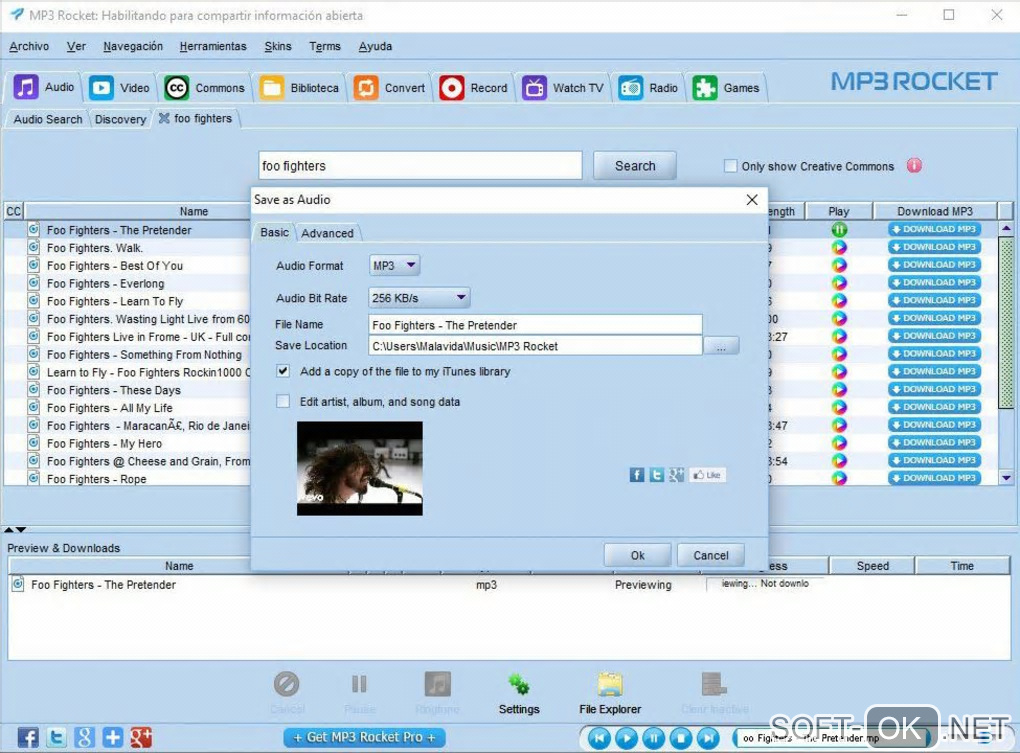Click pause button in player bar
The width and height of the screenshot is (1020, 753).
coord(654,738)
